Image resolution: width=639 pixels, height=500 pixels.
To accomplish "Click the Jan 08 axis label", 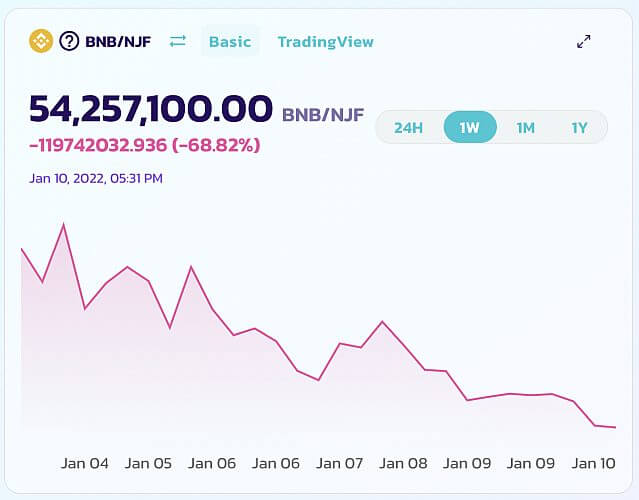I will point(403,463).
